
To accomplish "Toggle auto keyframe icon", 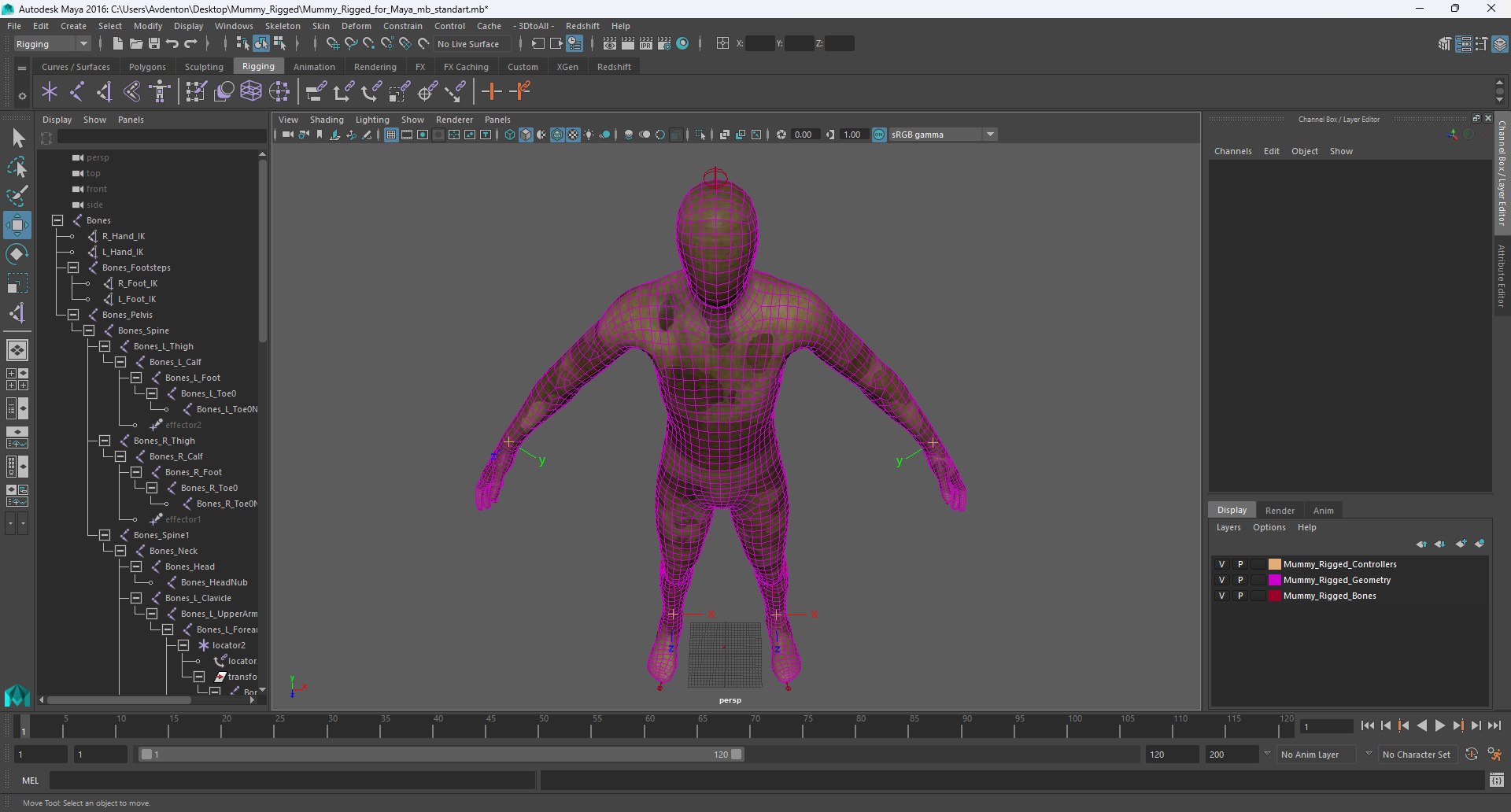I will point(1472,755).
